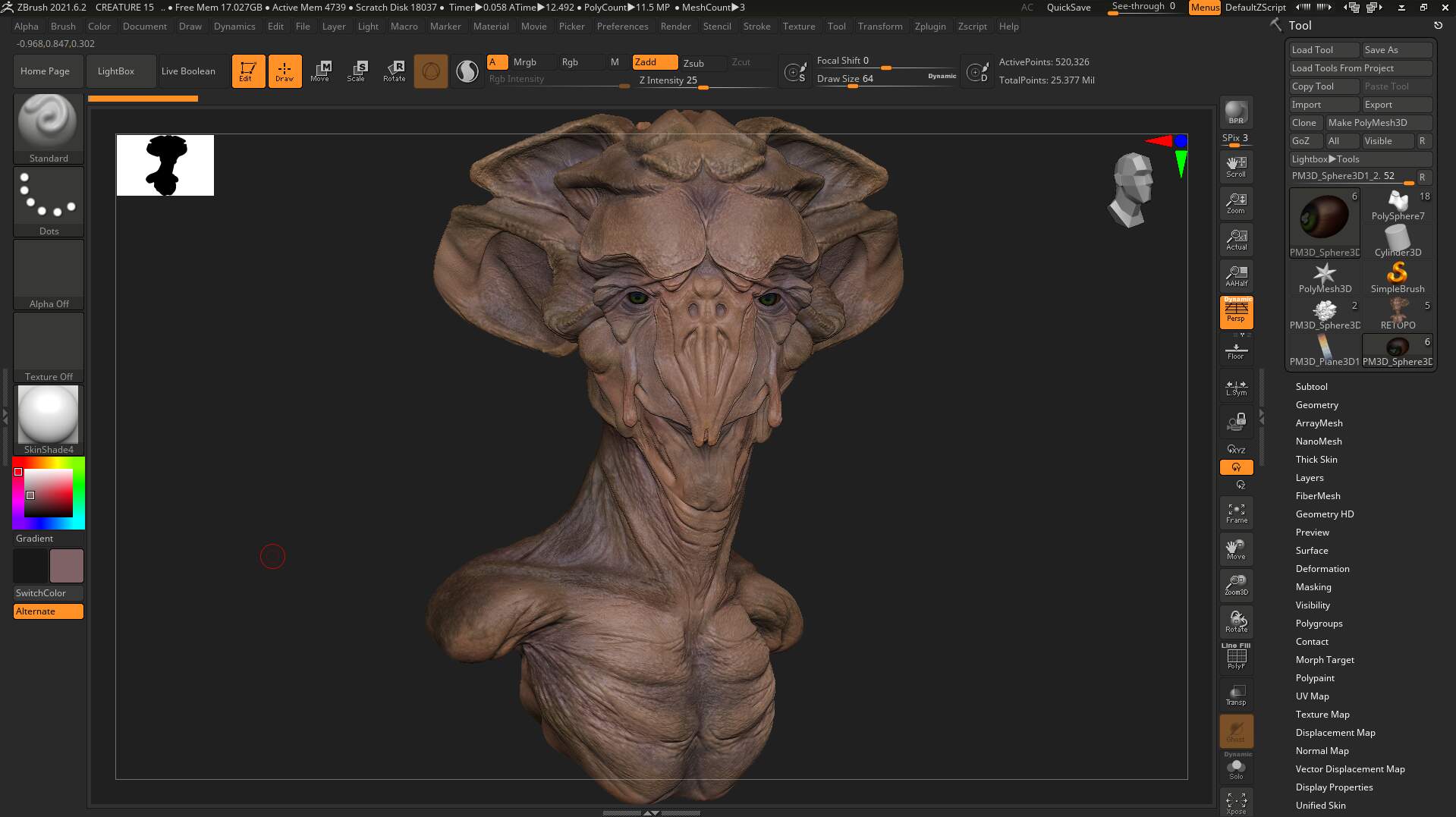Open the Alpha Off selector
Viewport: 1456px width, 817px height.
(49, 274)
